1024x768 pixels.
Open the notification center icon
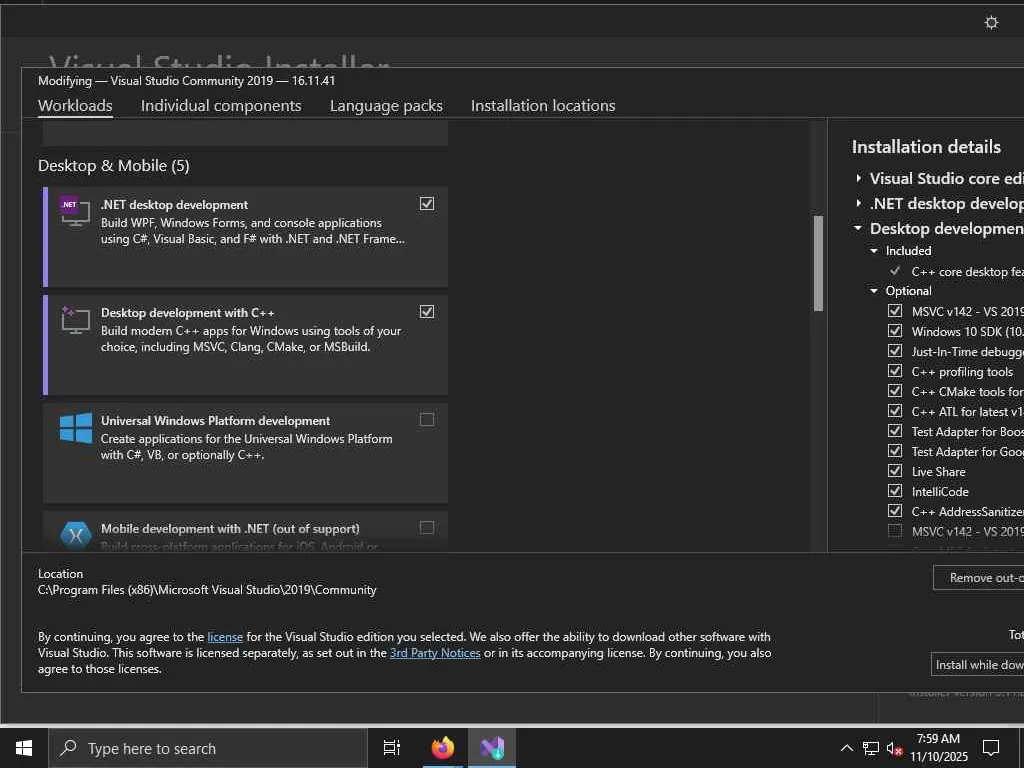(991, 748)
